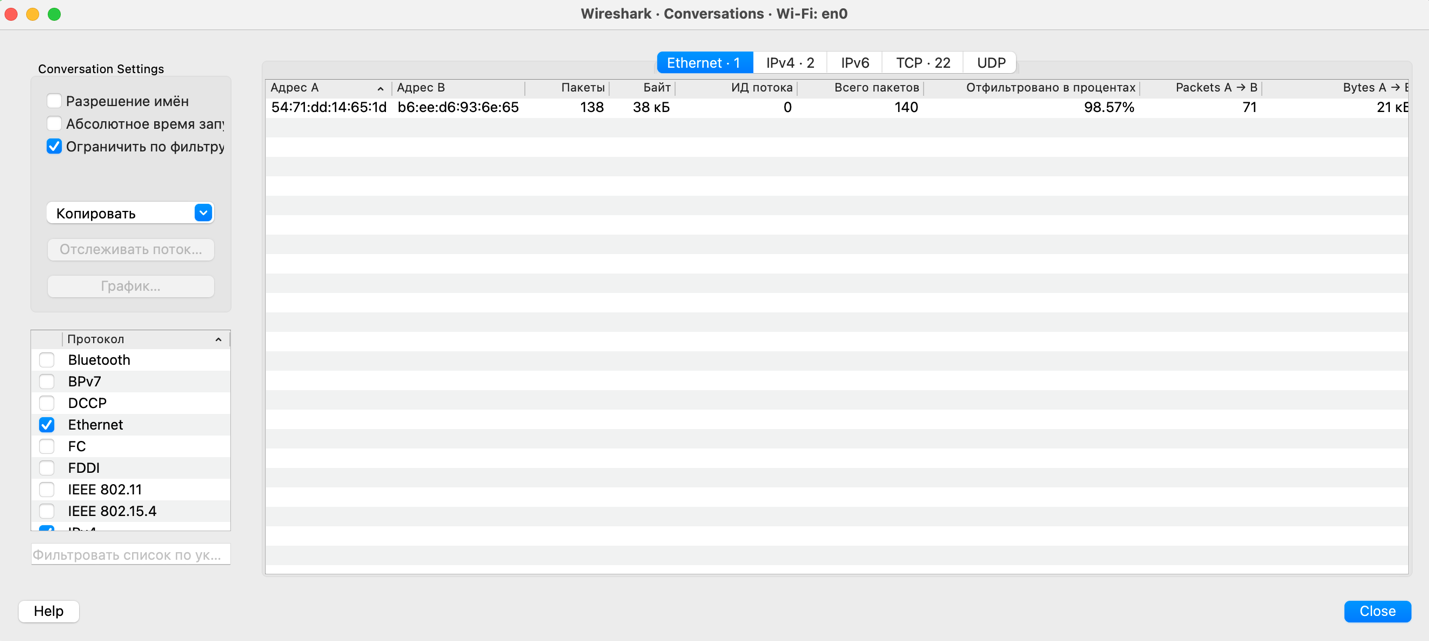This screenshot has height=641, width=1429.
Task: Enable Bluetooth protocol checkbox
Action: pos(47,360)
